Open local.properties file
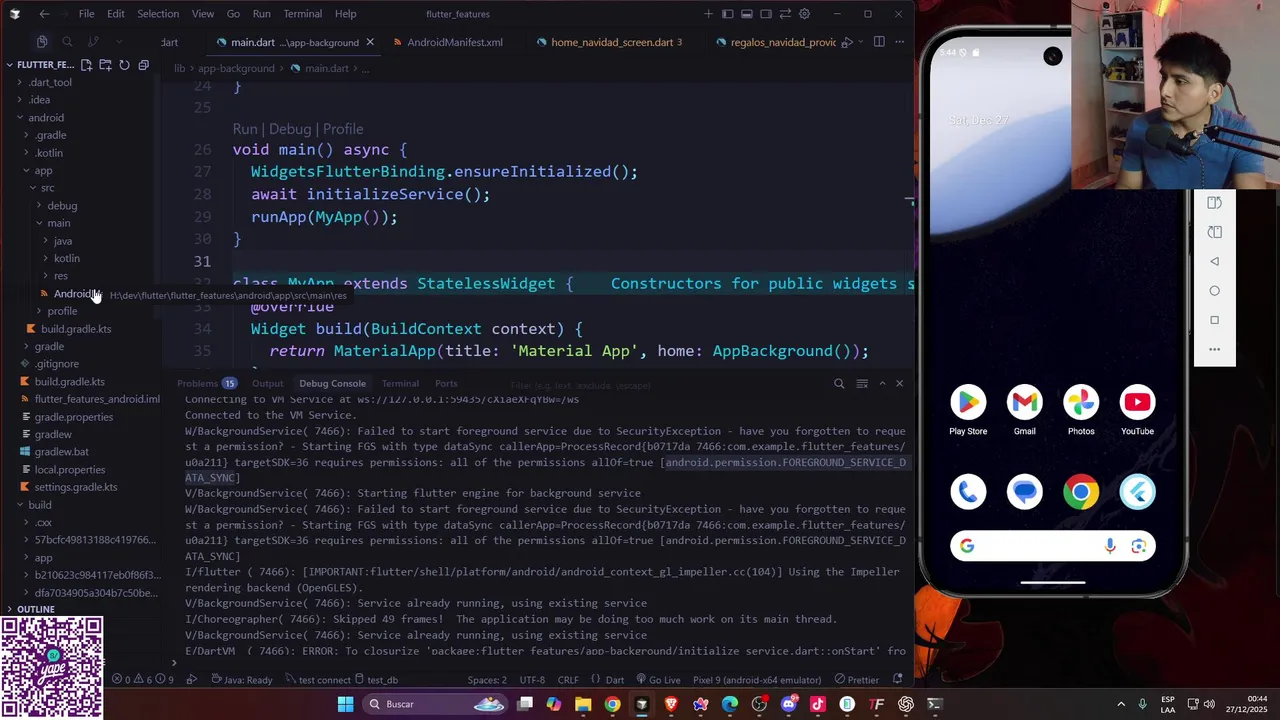 pyautogui.click(x=69, y=469)
